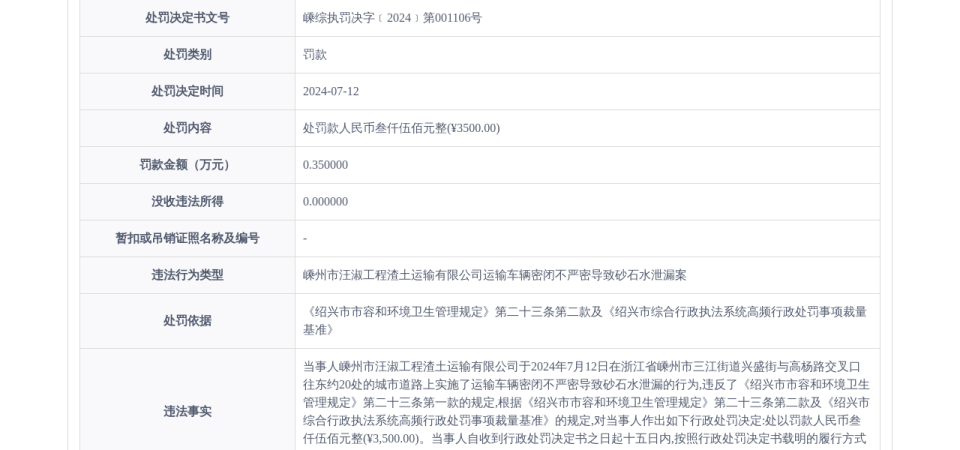Viewport: 960px width, 450px height.
Task: Click the 违法事实 label cell
Action: (x=187, y=411)
